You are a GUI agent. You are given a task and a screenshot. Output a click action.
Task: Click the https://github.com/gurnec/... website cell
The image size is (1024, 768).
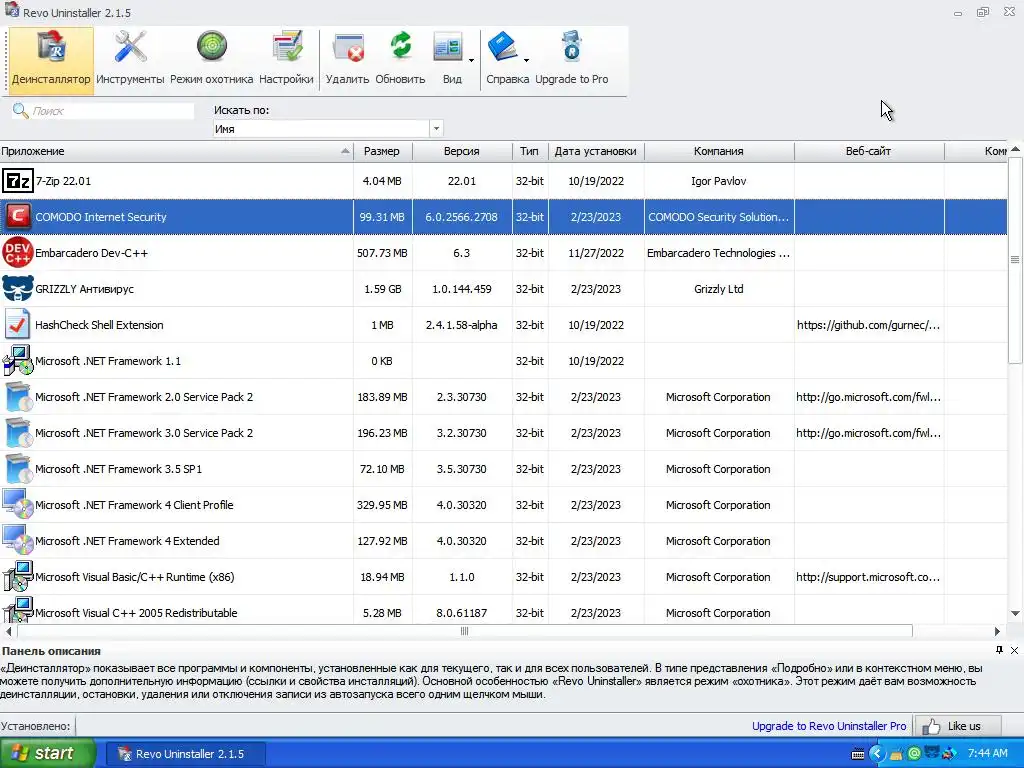[x=869, y=325]
